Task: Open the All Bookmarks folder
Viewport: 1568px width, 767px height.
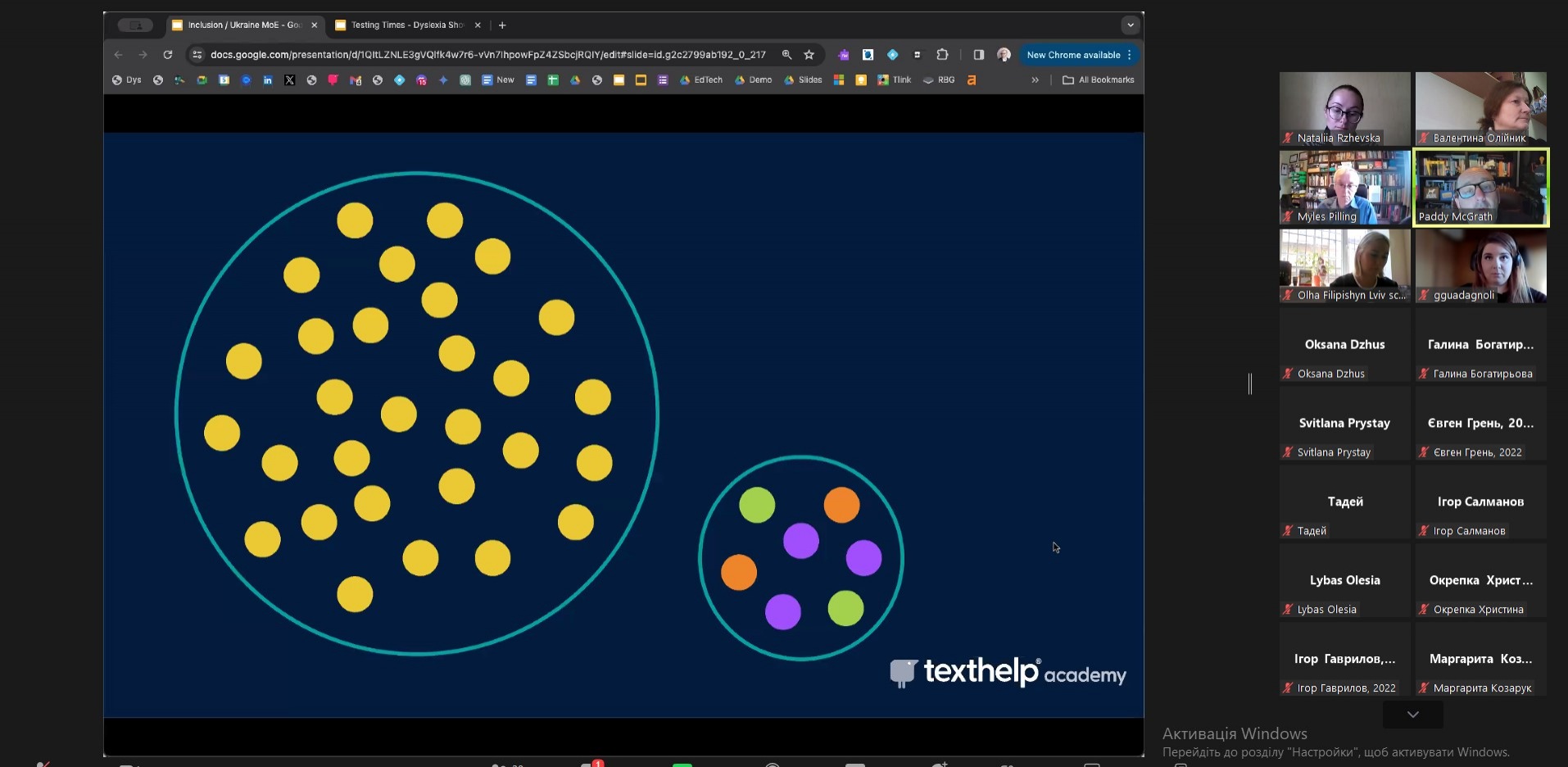Action: pyautogui.click(x=1098, y=80)
